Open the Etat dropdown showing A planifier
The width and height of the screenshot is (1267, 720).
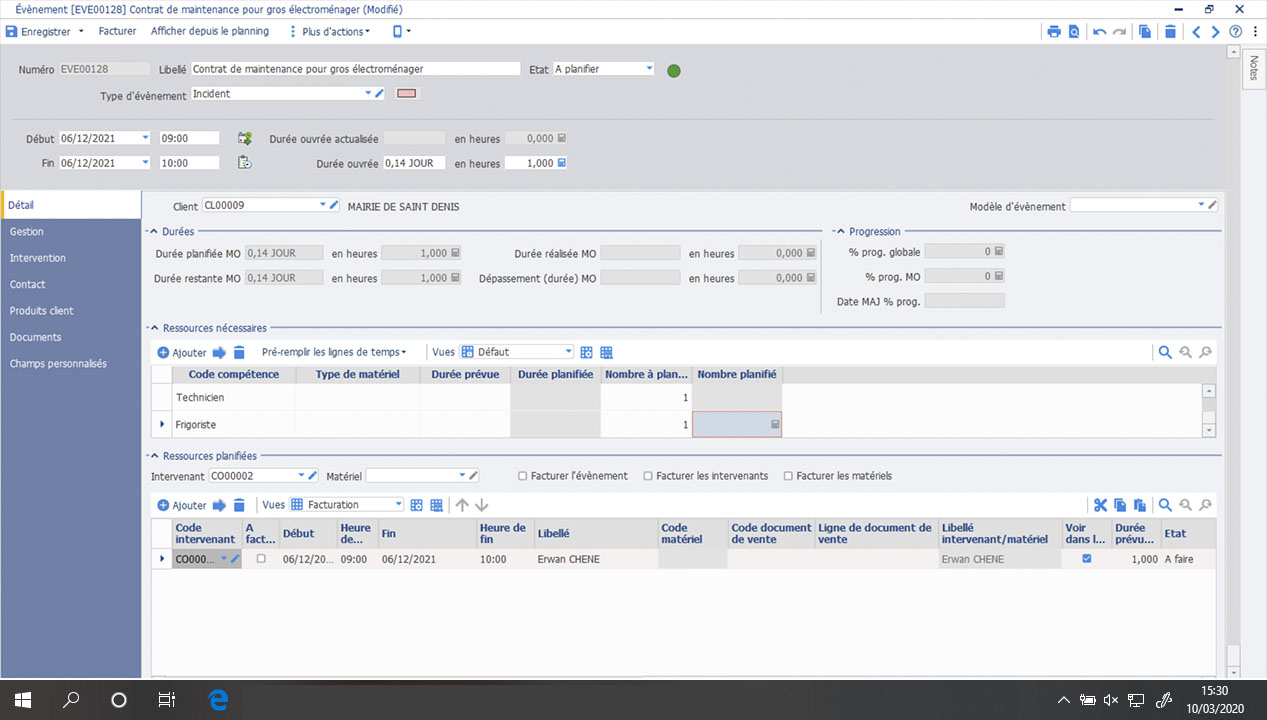coord(649,69)
